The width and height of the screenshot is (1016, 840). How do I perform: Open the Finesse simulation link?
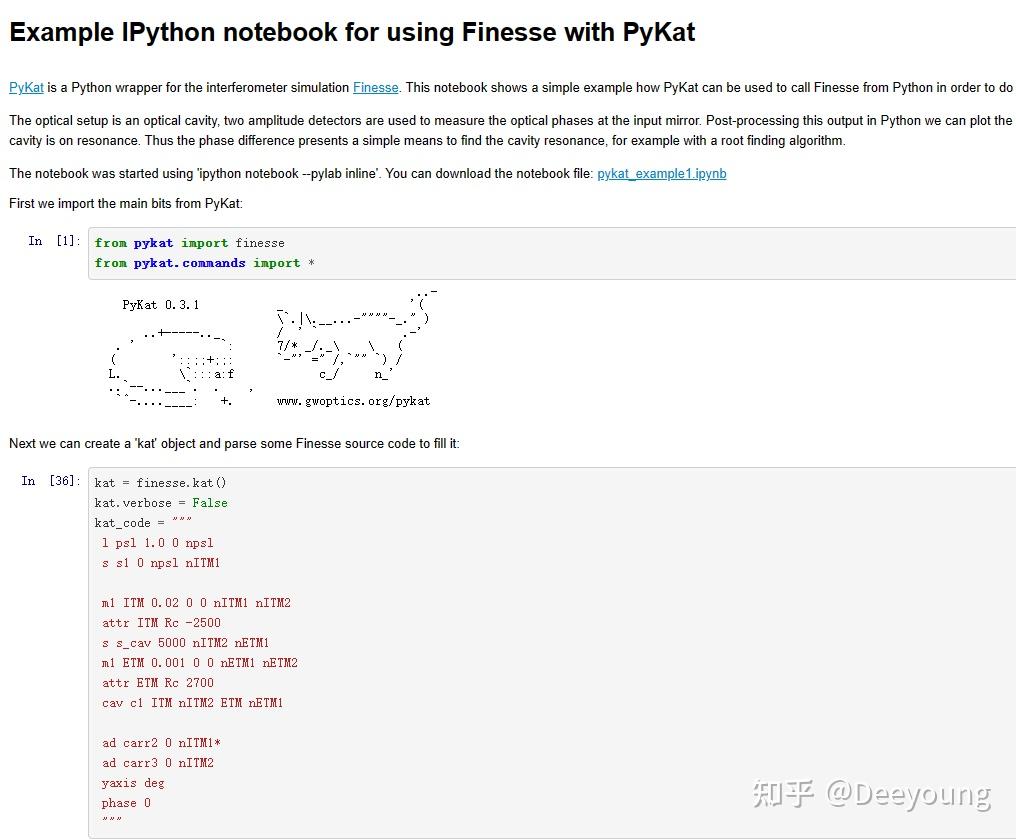coord(375,88)
